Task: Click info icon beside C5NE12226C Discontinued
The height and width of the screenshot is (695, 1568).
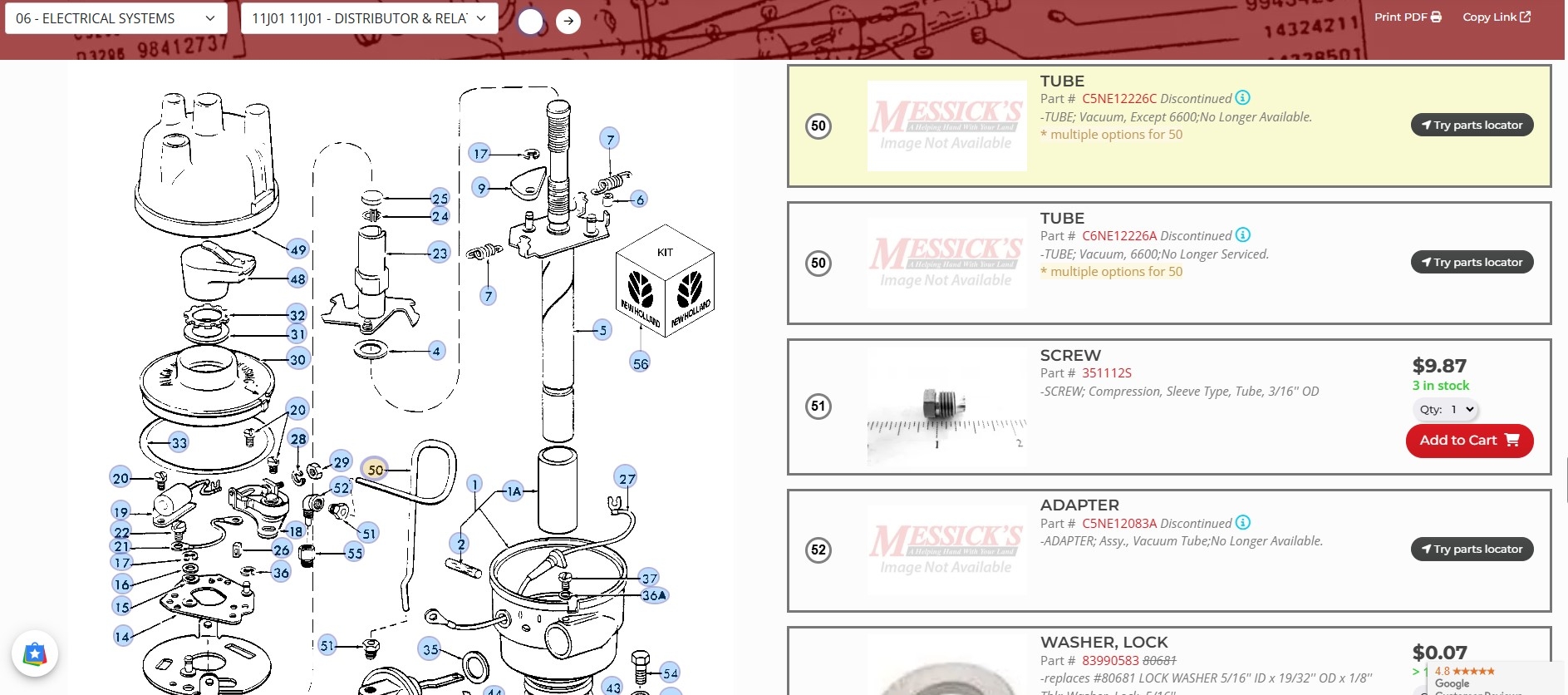Action: [1242, 98]
